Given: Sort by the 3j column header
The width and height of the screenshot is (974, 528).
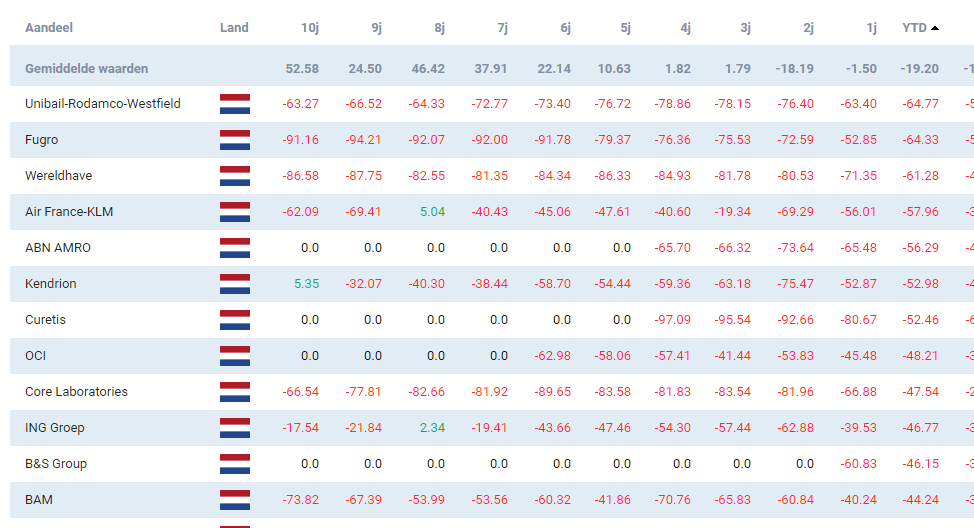Looking at the screenshot, I should click(x=745, y=27).
